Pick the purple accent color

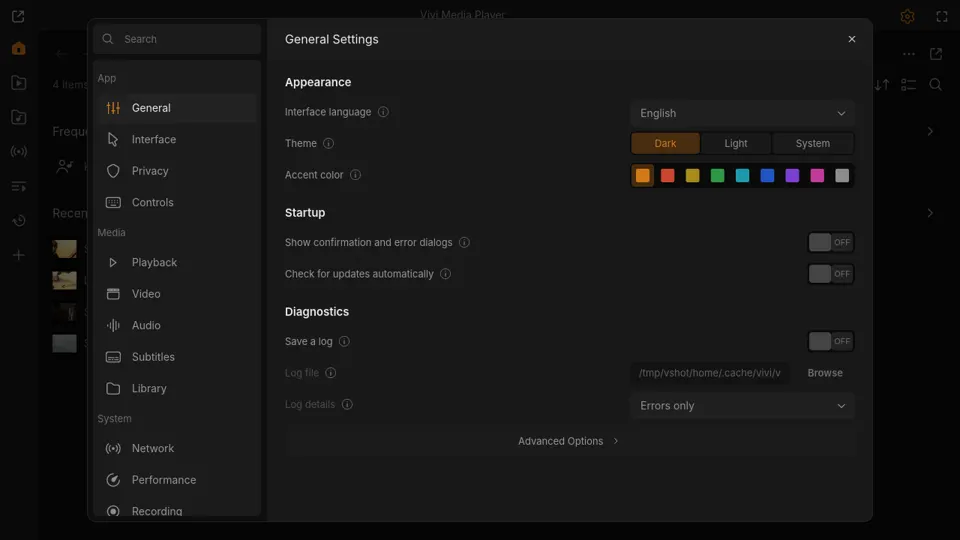click(792, 176)
